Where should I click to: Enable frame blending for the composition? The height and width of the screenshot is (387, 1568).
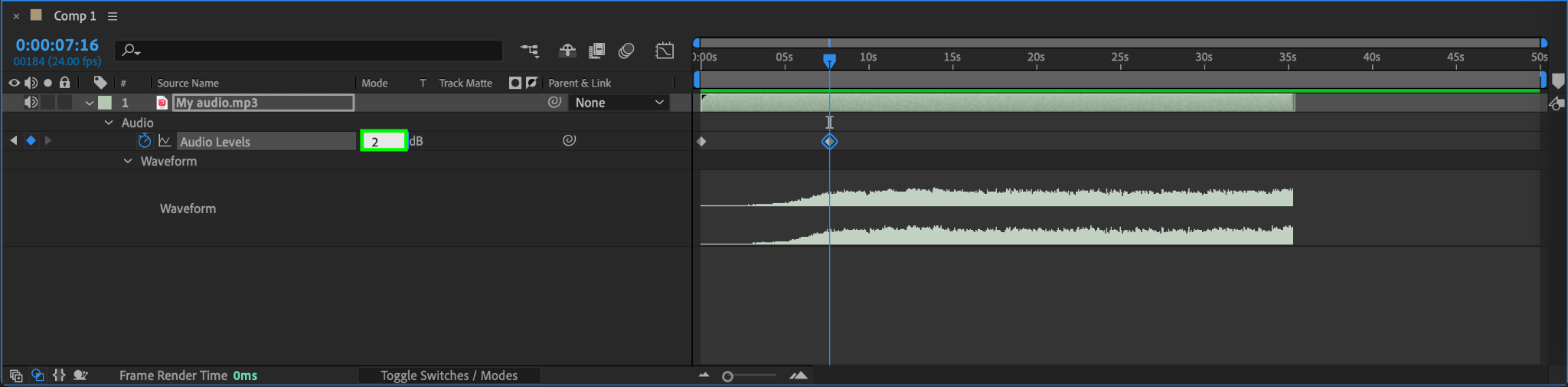596,51
